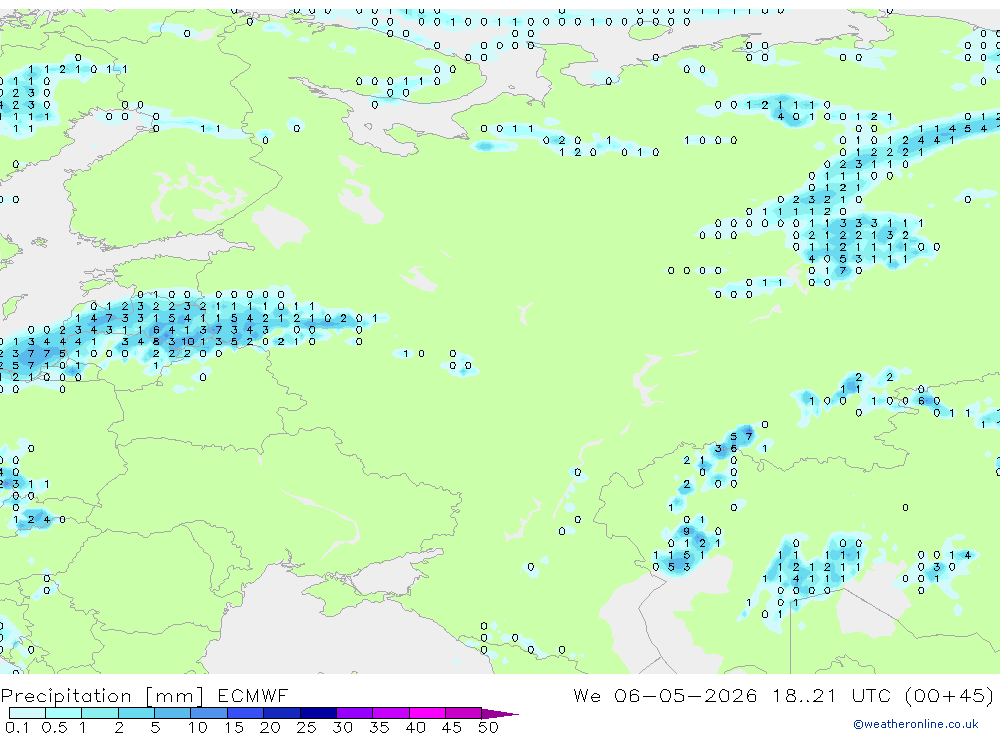Click the 'Precipitation [mm]' title text
The image size is (1000, 733).
click(x=103, y=696)
